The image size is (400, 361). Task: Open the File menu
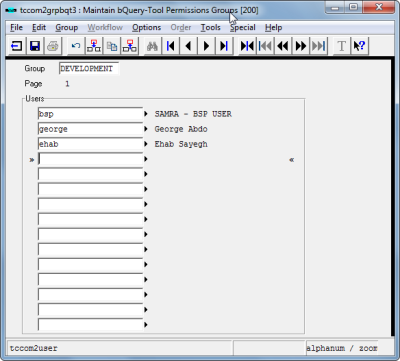[x=16, y=27]
